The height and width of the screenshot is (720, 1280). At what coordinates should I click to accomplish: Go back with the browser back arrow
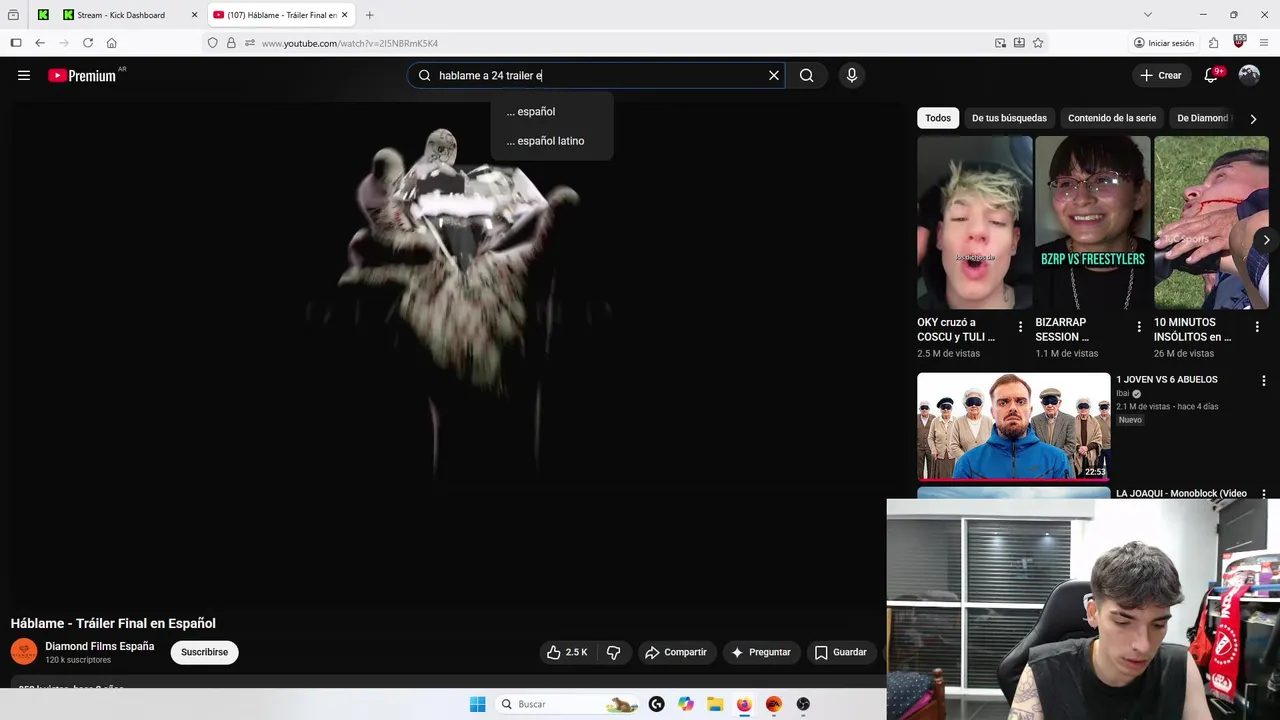pos(40,43)
